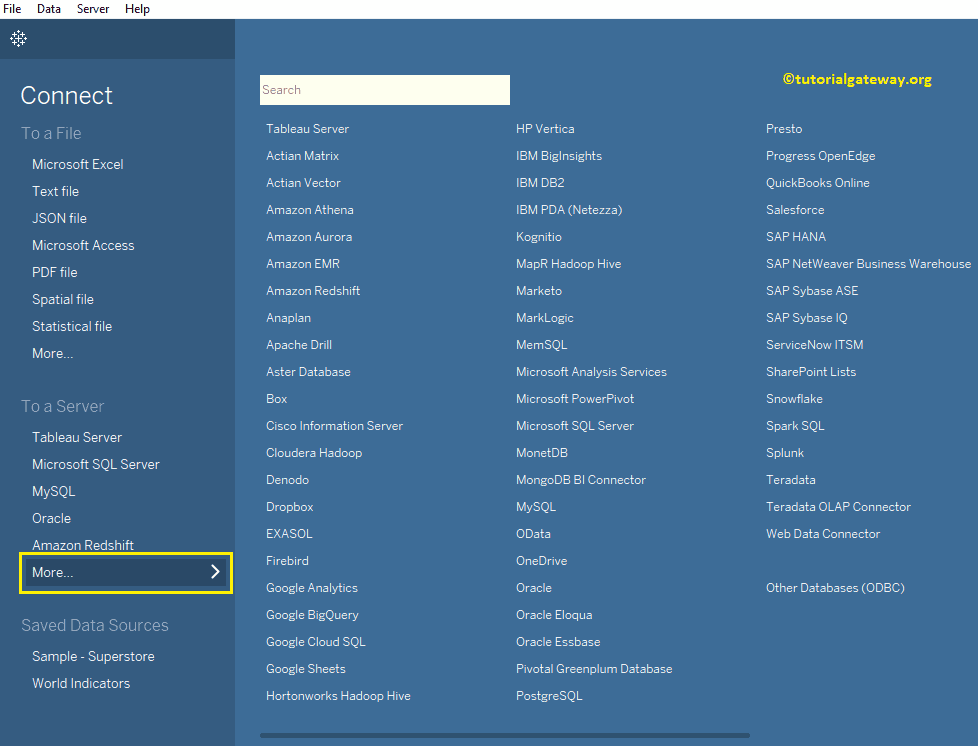The image size is (978, 746).
Task: Select Tableau Server in left sidebar
Action: click(x=77, y=437)
